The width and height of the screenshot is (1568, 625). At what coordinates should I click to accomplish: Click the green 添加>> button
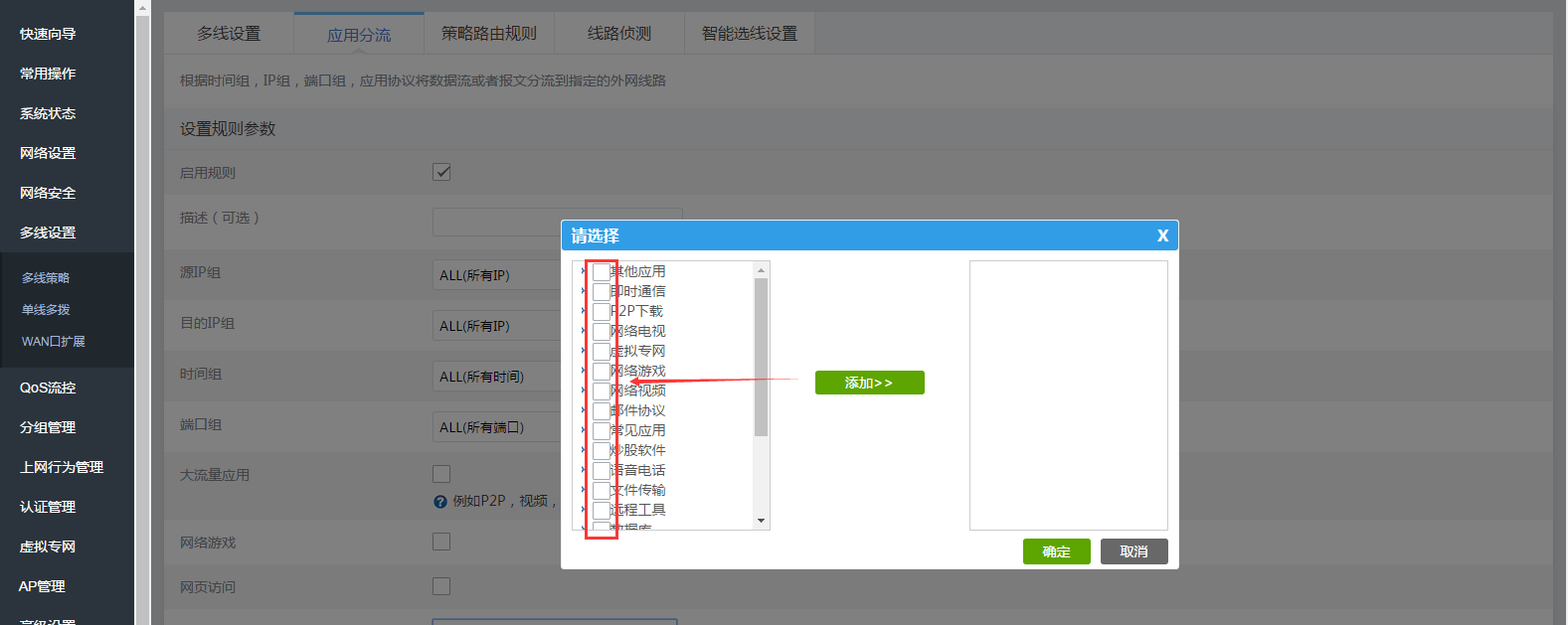(869, 383)
